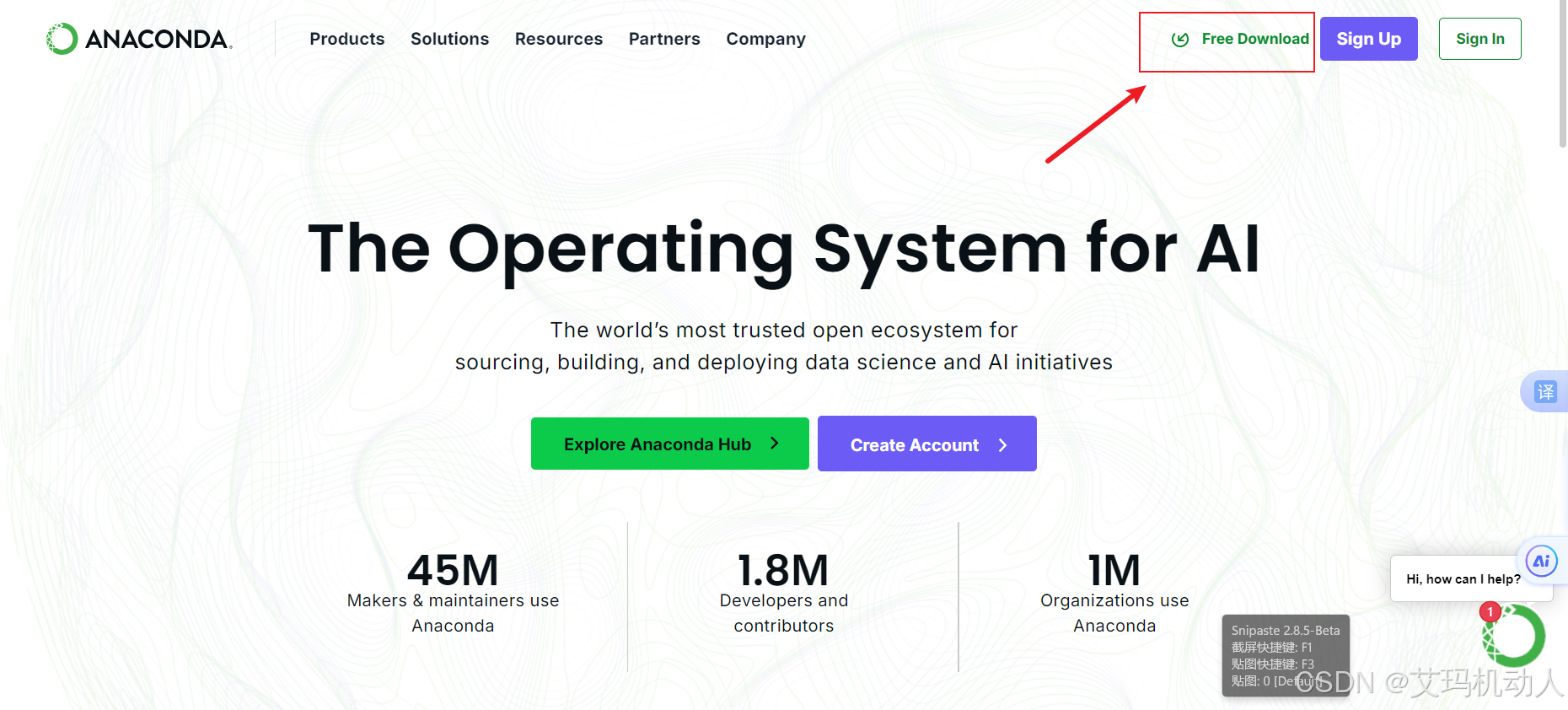Click 'Developers and contributors' text
The height and width of the screenshot is (710, 1568).
(x=783, y=613)
